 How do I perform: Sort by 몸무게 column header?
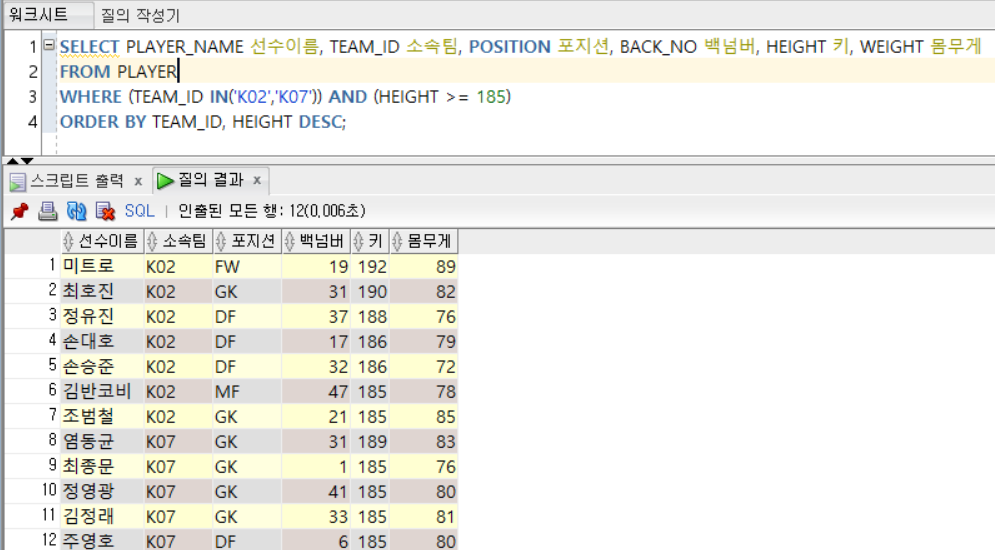point(423,241)
